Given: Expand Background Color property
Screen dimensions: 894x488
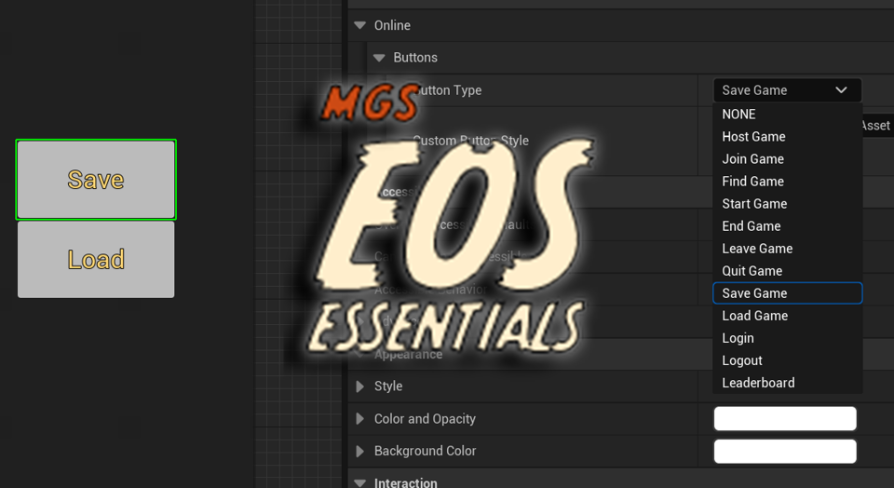Looking at the screenshot, I should [360, 452].
